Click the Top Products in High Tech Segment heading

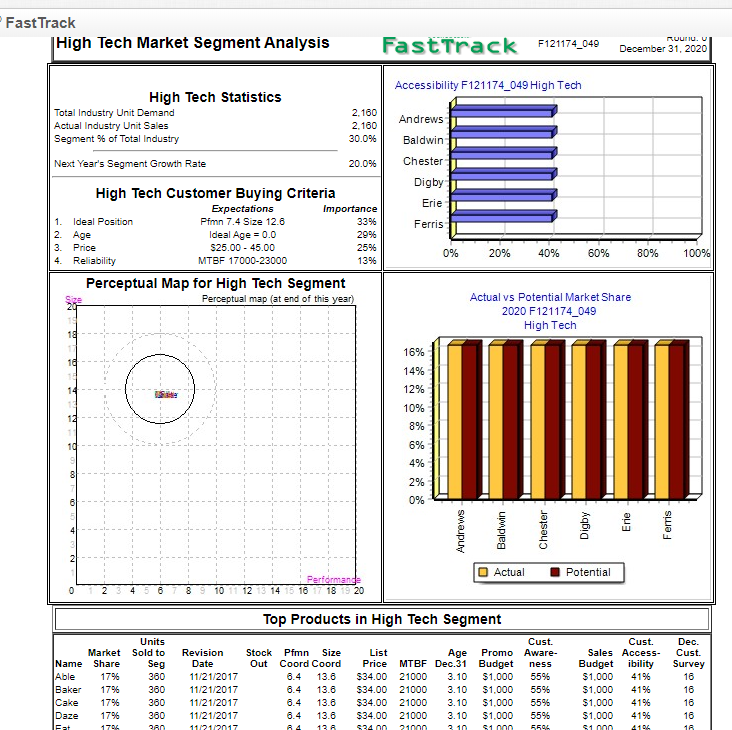(382, 619)
